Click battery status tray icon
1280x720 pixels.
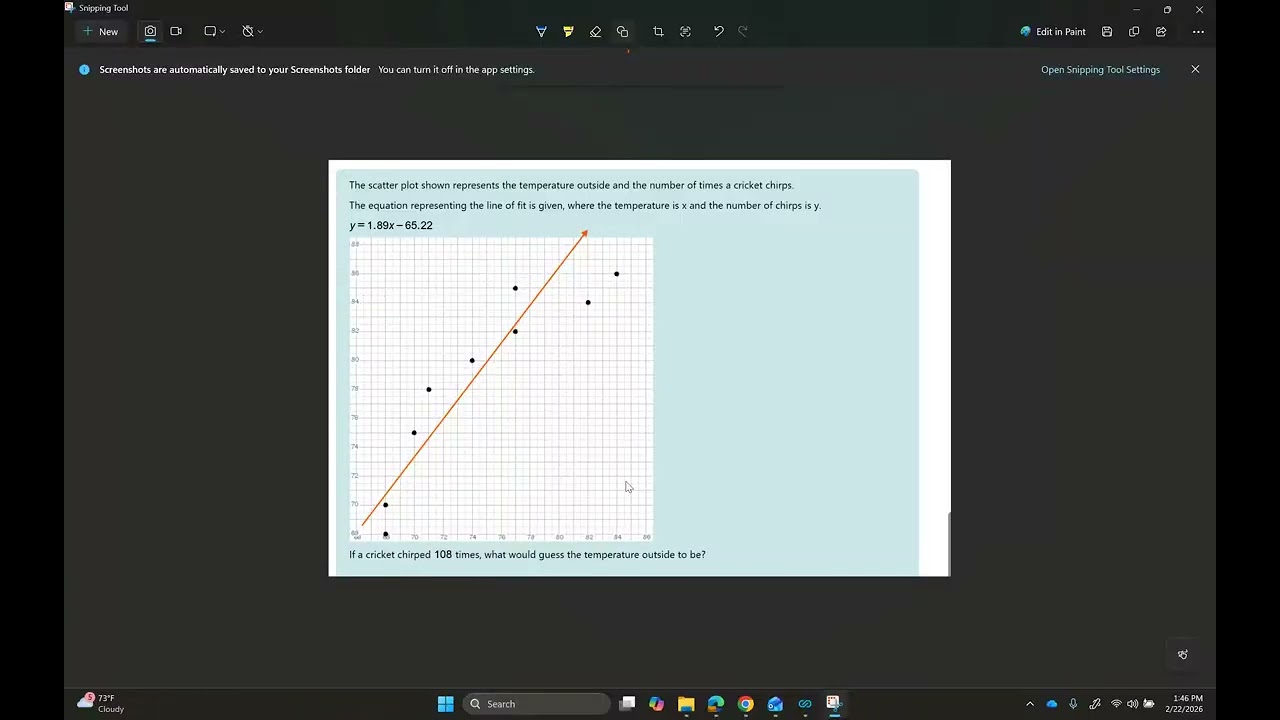(x=1149, y=704)
